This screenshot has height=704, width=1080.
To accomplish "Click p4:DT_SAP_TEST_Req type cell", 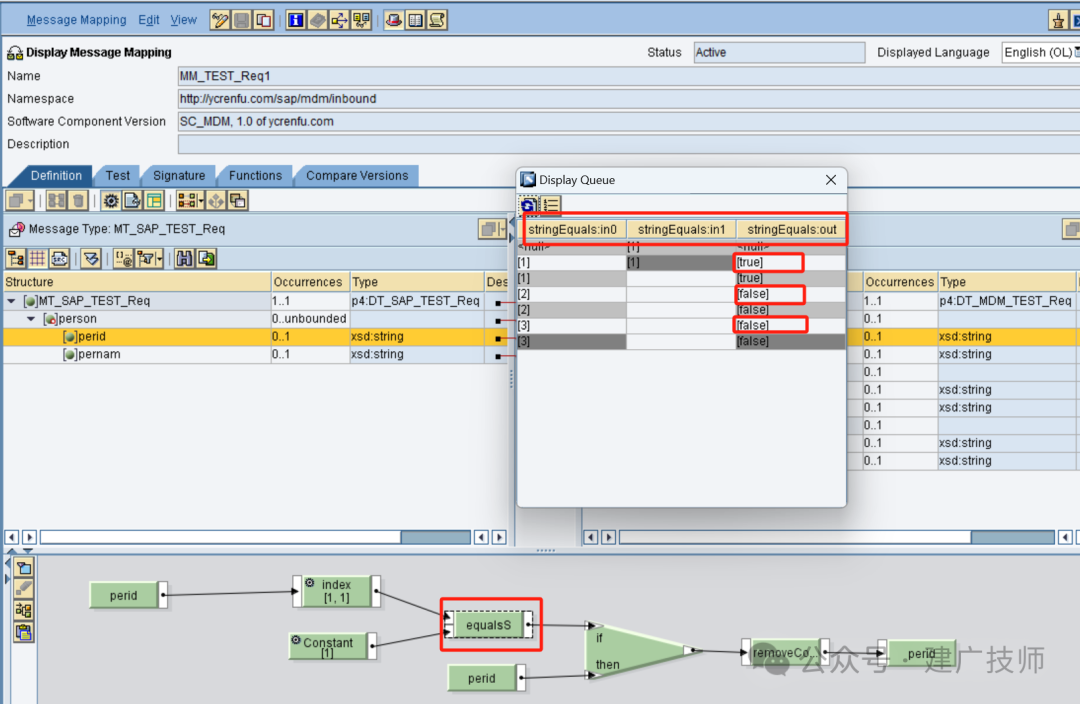I will [416, 301].
